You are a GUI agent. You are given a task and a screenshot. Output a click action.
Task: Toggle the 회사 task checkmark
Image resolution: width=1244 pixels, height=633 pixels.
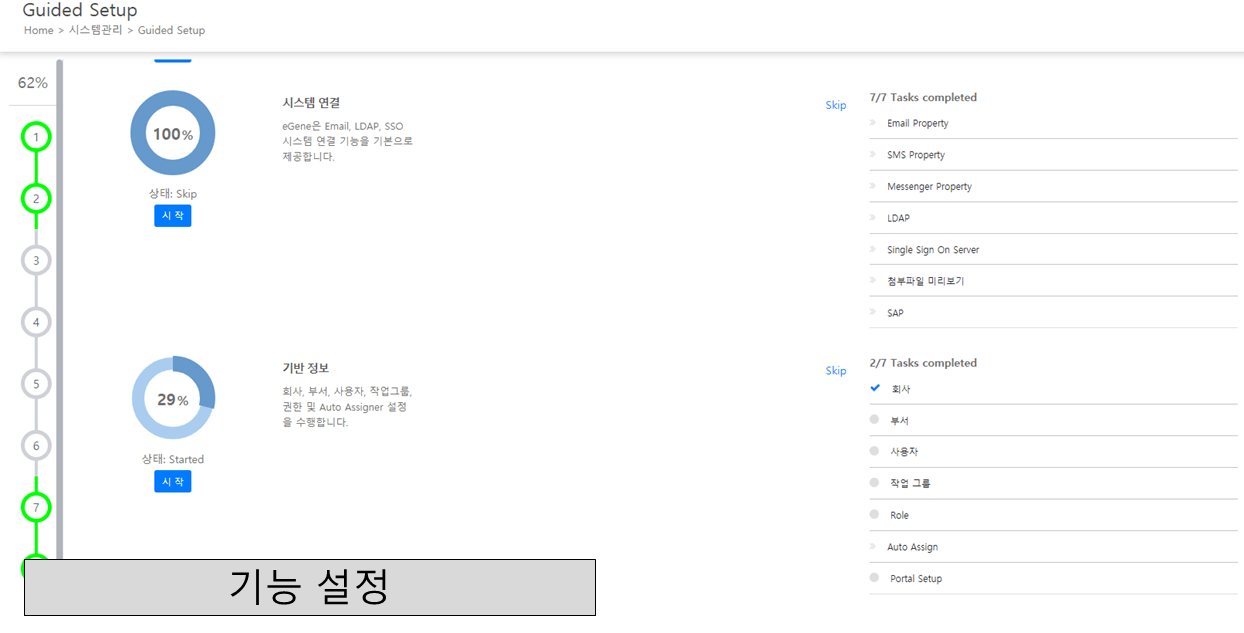(875, 388)
